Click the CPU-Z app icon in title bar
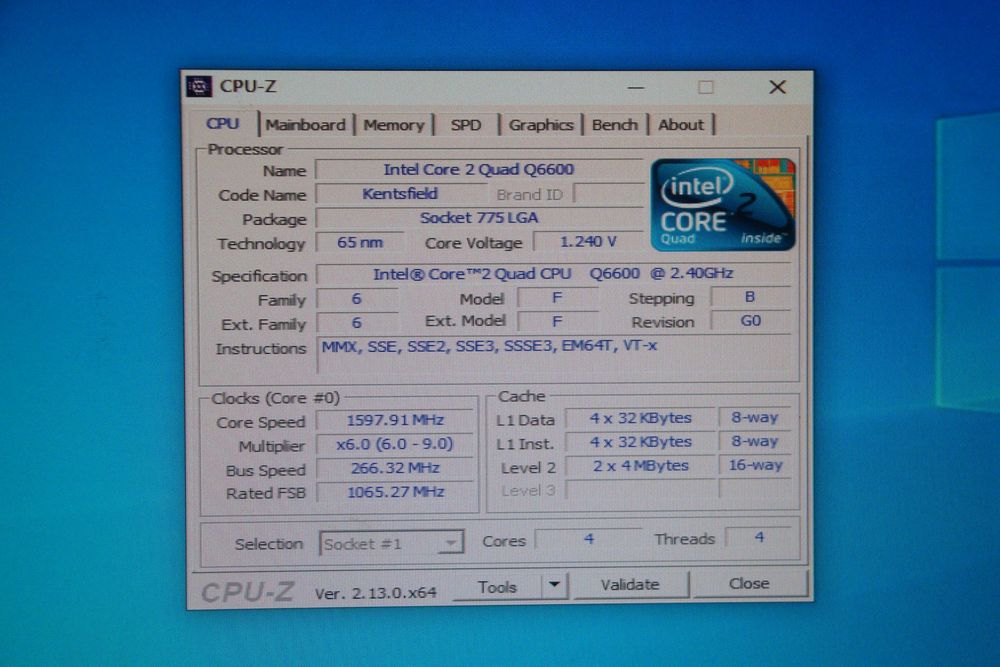Image resolution: width=1000 pixels, height=667 pixels. [198, 87]
